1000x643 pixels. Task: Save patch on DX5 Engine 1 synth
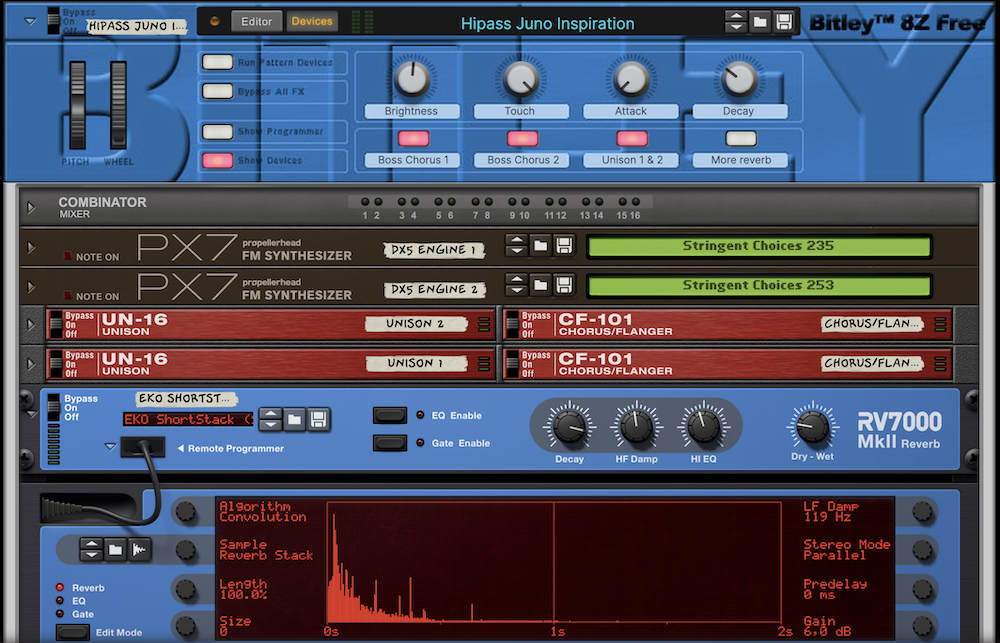click(564, 246)
